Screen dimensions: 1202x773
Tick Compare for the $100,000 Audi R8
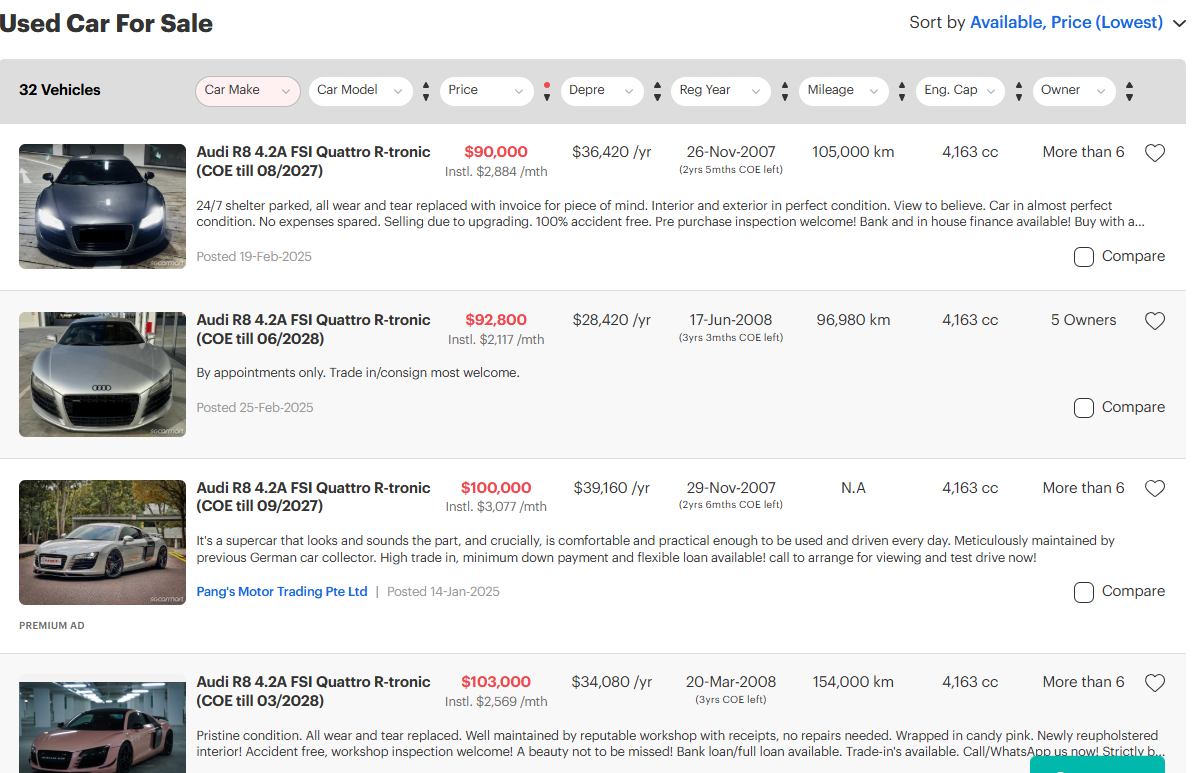tap(1083, 592)
